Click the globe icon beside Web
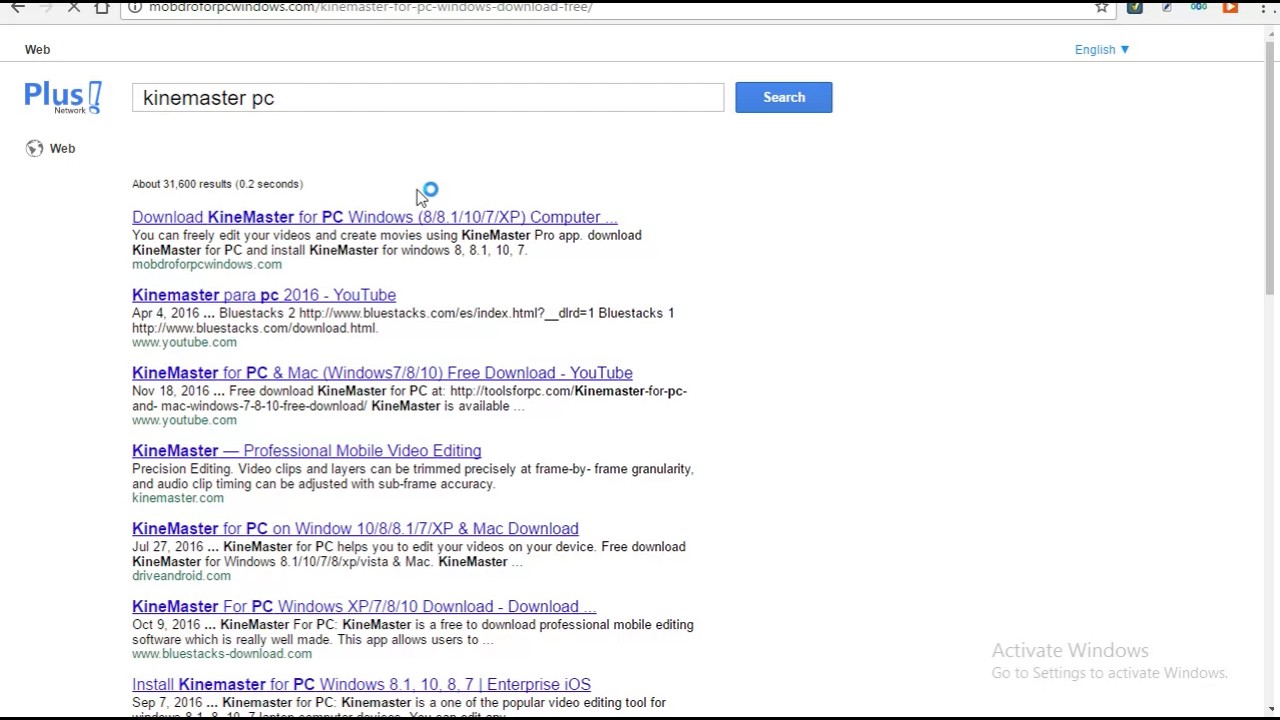1280x720 pixels. (35, 148)
